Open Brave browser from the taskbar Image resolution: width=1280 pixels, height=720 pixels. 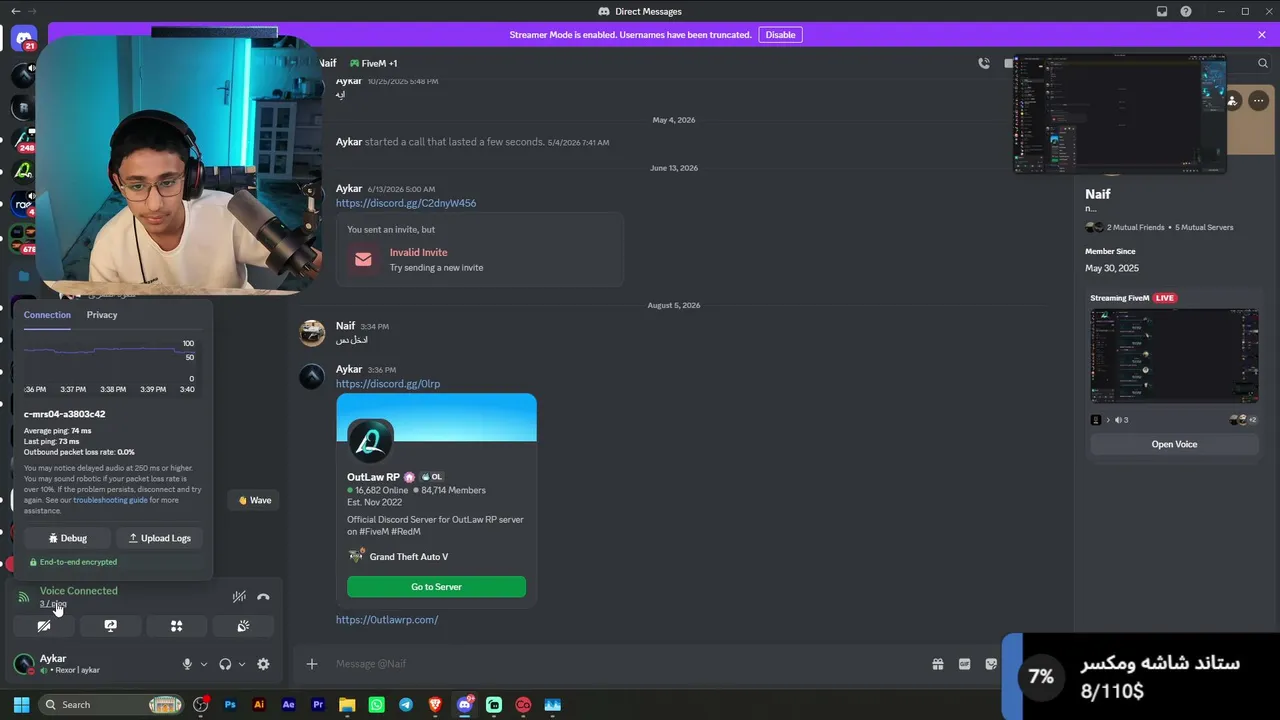[x=435, y=705]
